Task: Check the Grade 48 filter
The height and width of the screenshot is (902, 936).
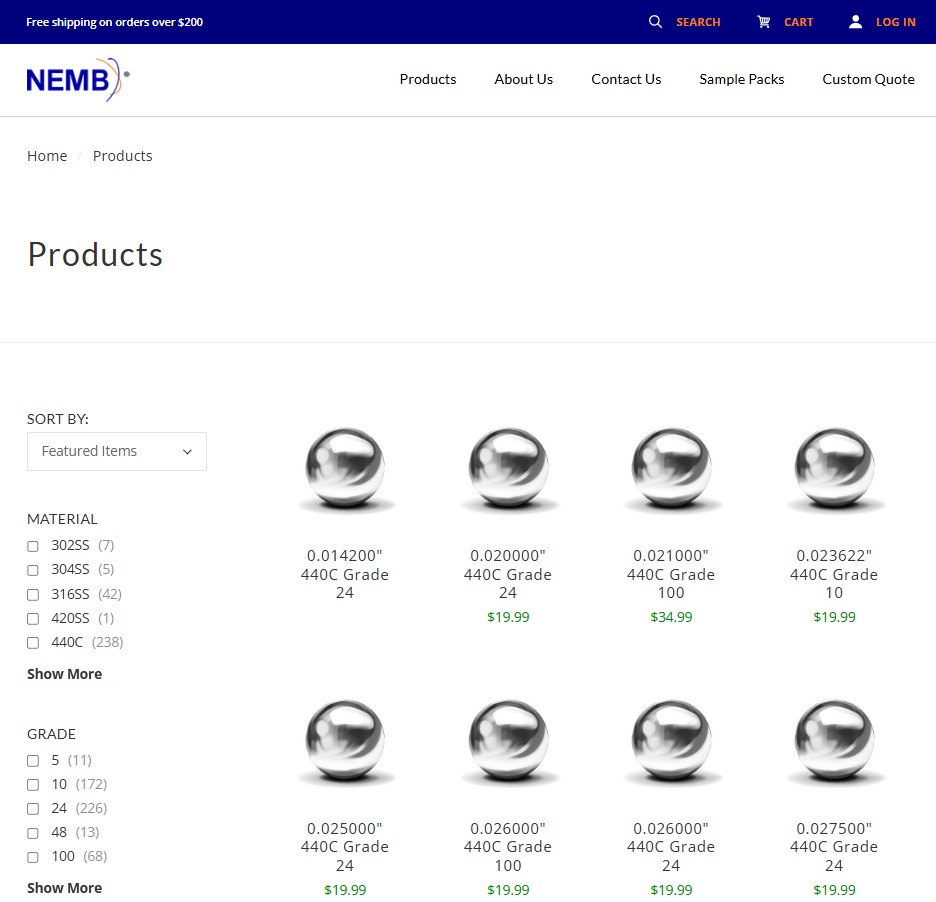Action: [x=33, y=833]
